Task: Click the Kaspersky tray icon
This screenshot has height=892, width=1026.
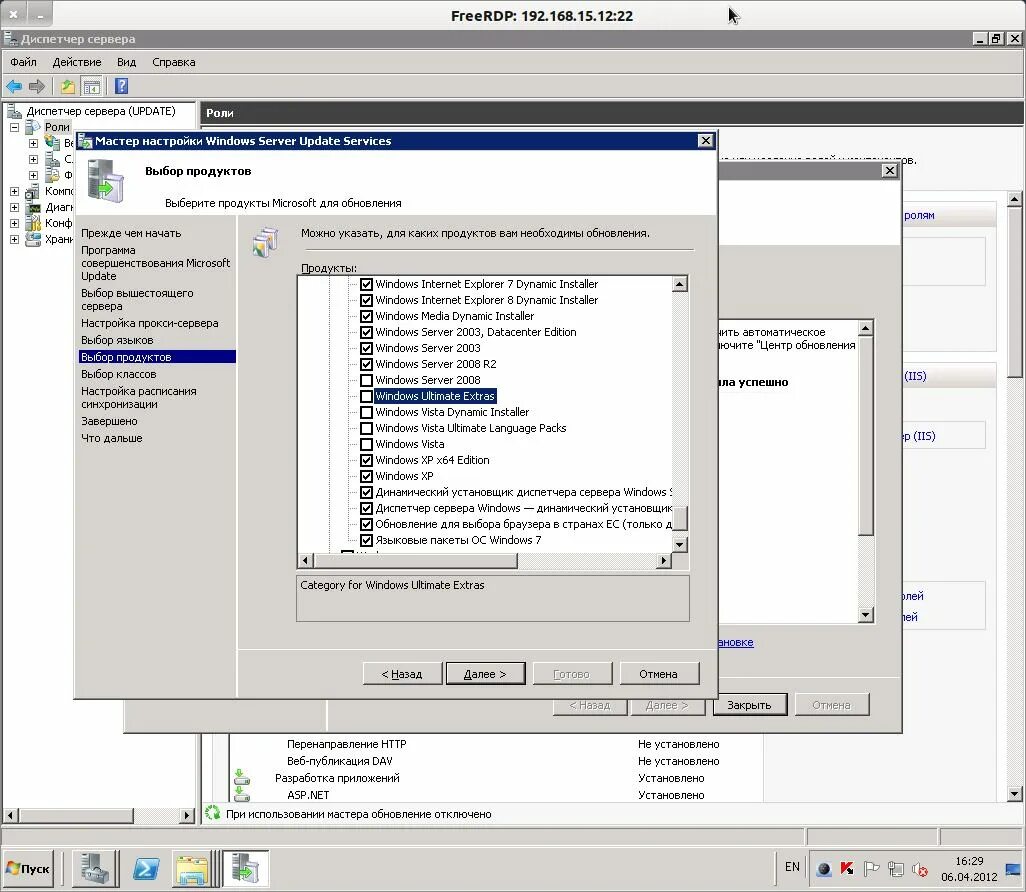Action: click(847, 869)
